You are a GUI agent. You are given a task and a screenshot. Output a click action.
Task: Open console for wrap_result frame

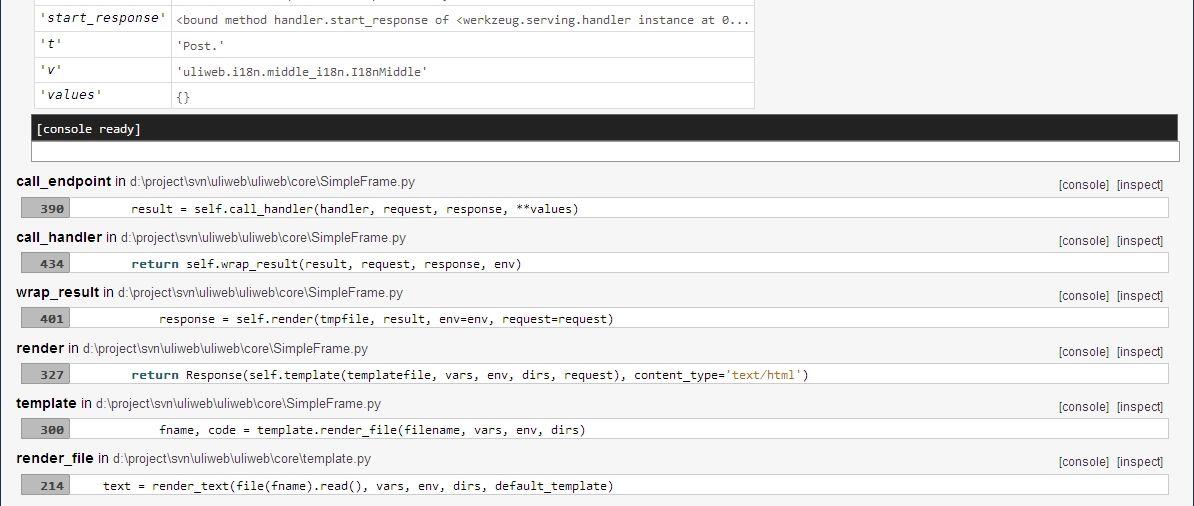point(1083,296)
